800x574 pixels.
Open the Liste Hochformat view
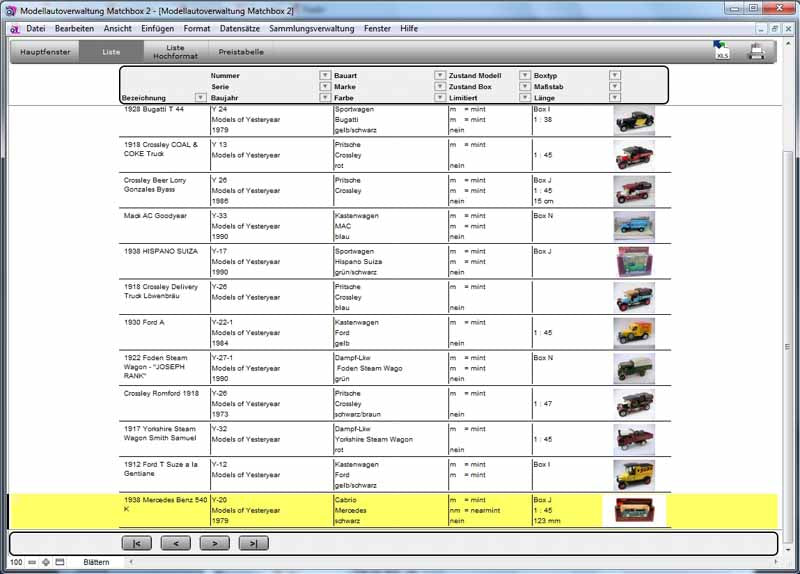click(x=175, y=51)
